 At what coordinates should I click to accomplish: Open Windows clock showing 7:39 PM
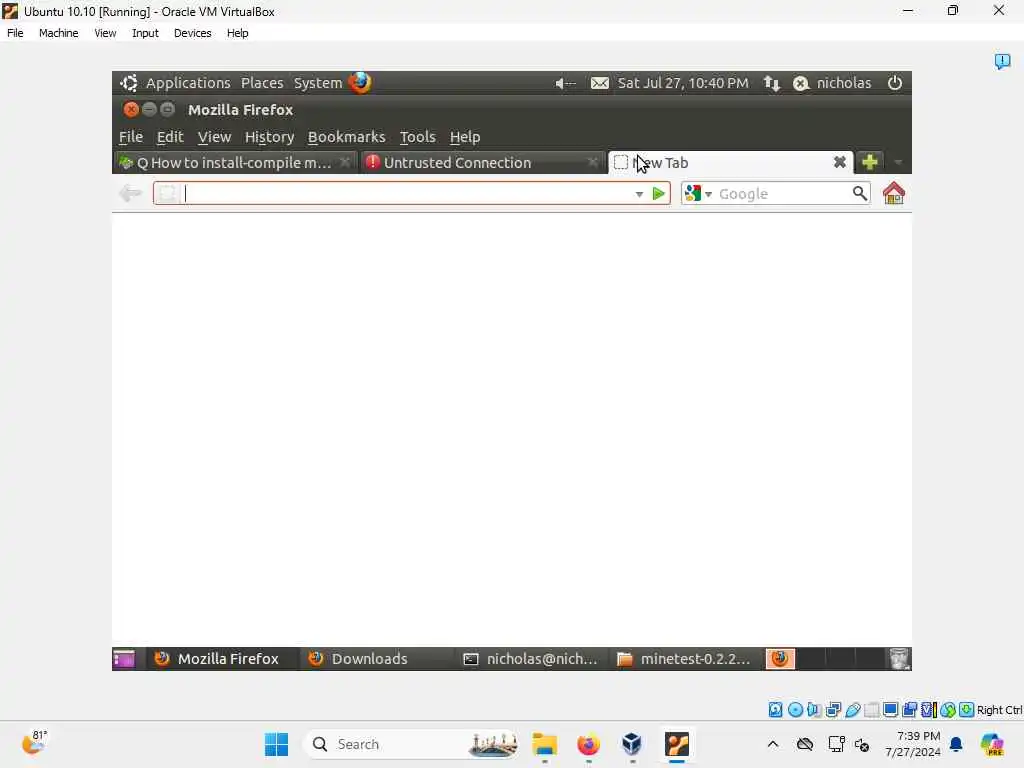click(x=913, y=744)
